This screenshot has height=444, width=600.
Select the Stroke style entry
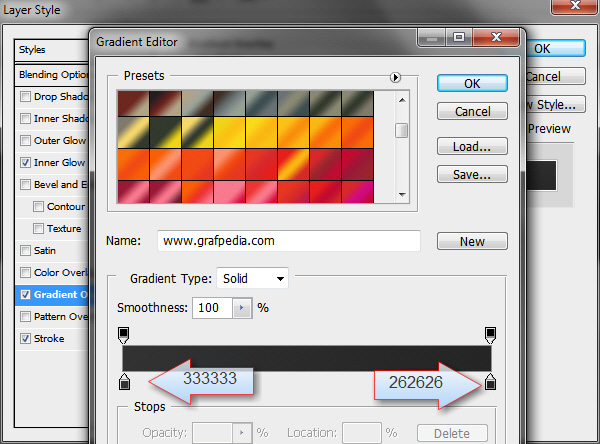click(x=49, y=339)
